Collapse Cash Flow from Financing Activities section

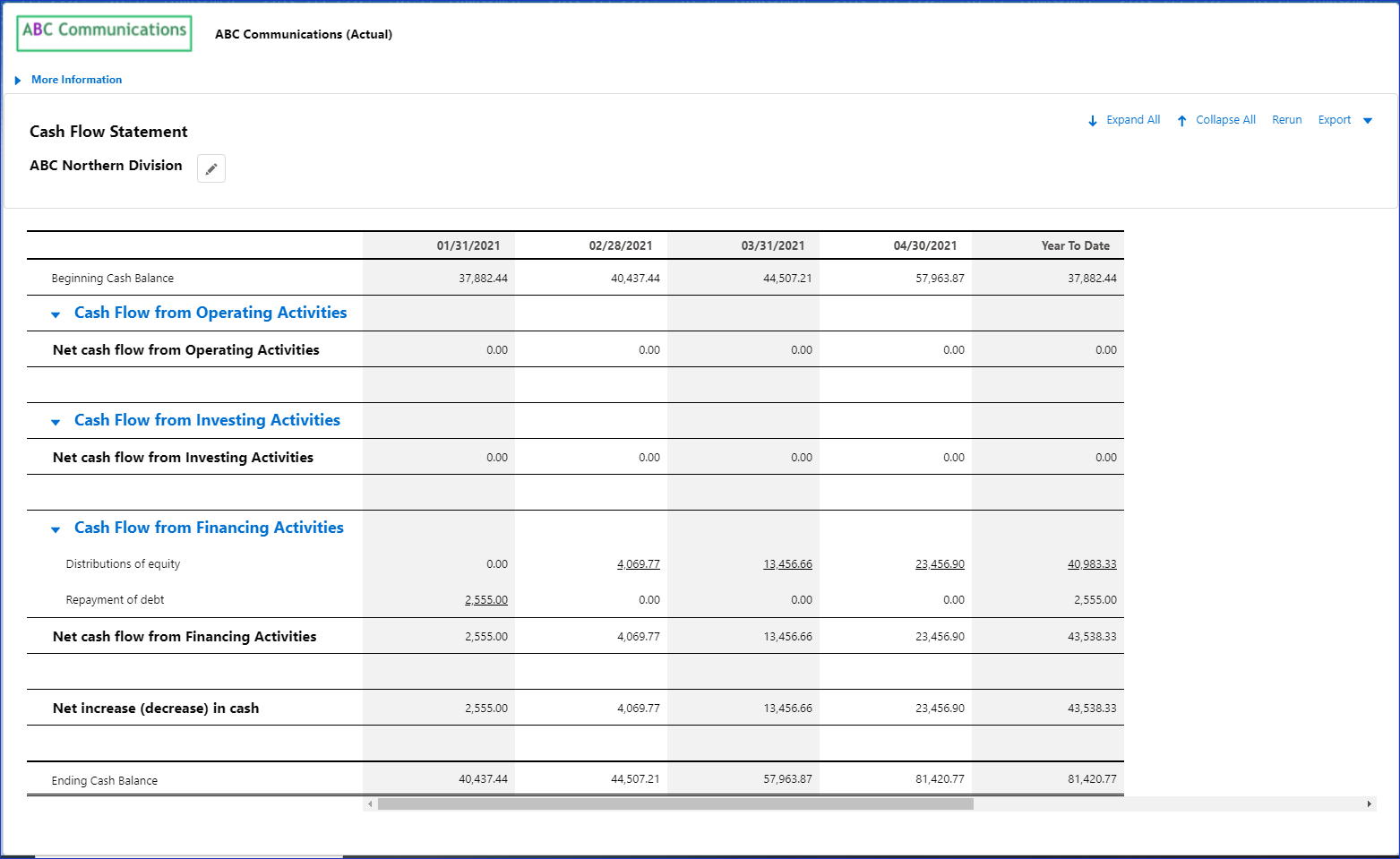point(56,529)
